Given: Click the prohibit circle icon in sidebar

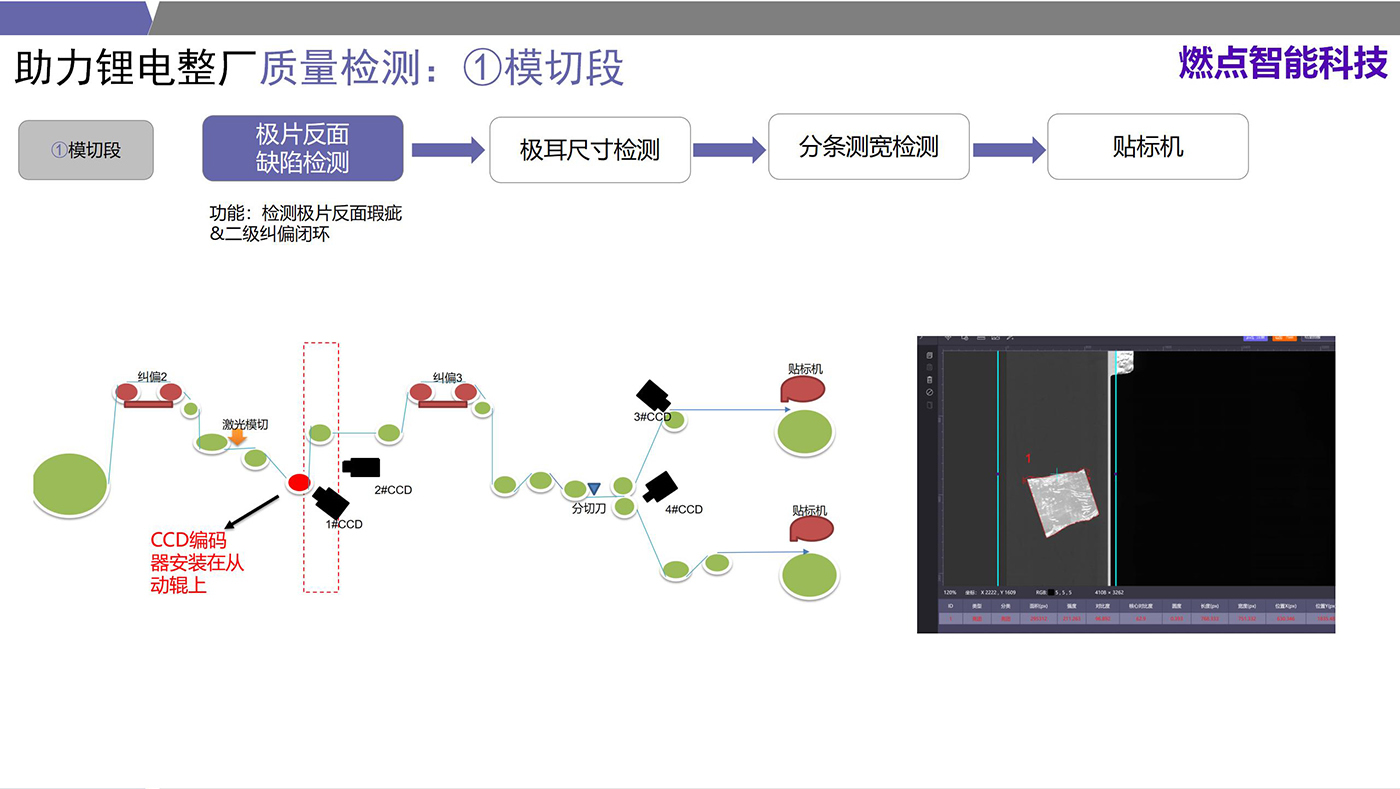Looking at the screenshot, I should [930, 392].
